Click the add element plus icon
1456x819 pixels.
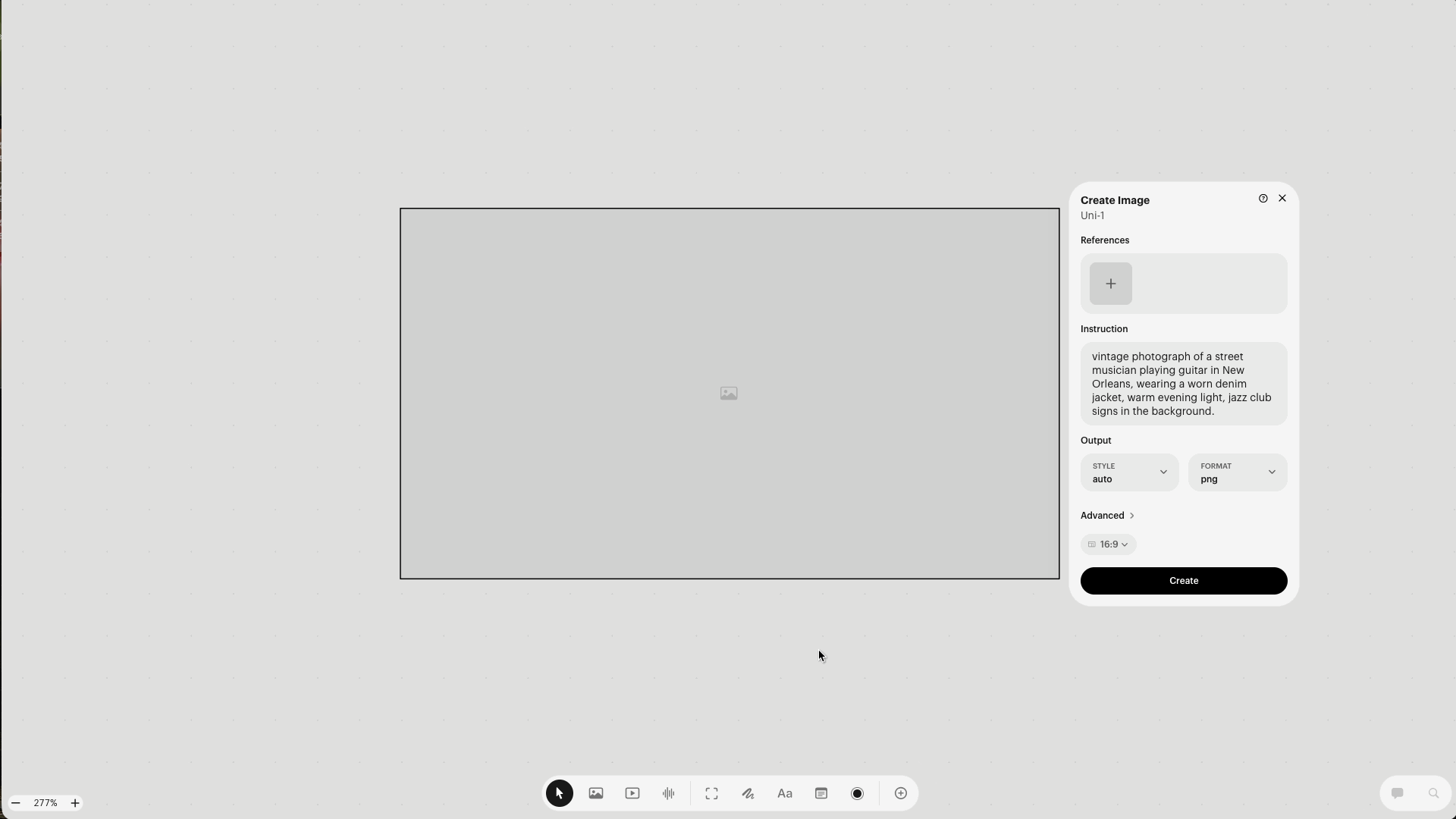[900, 793]
